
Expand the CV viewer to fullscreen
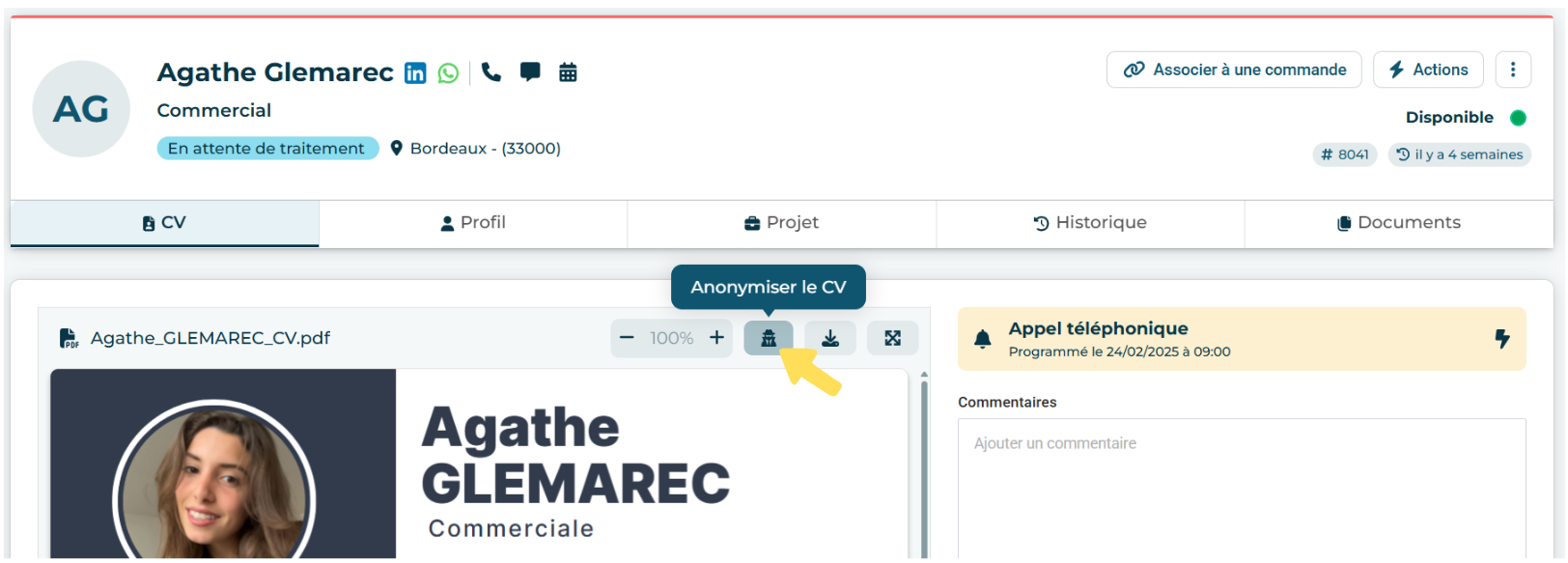coord(892,338)
